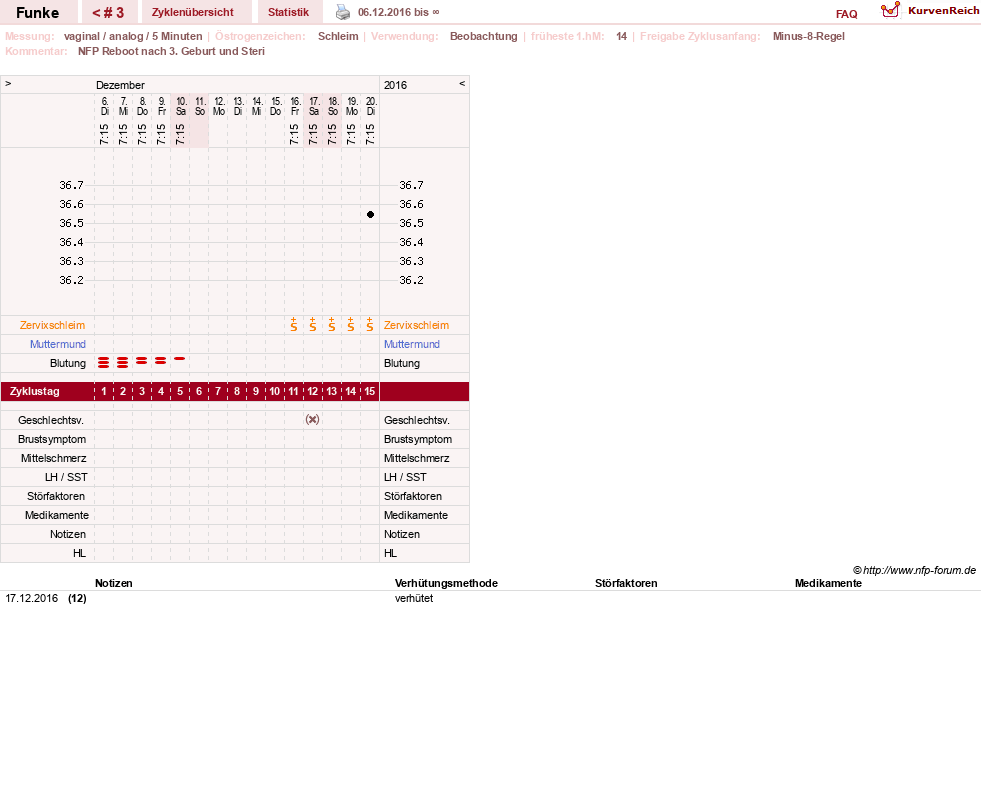Click the right 36.2 temperature label

(x=411, y=280)
